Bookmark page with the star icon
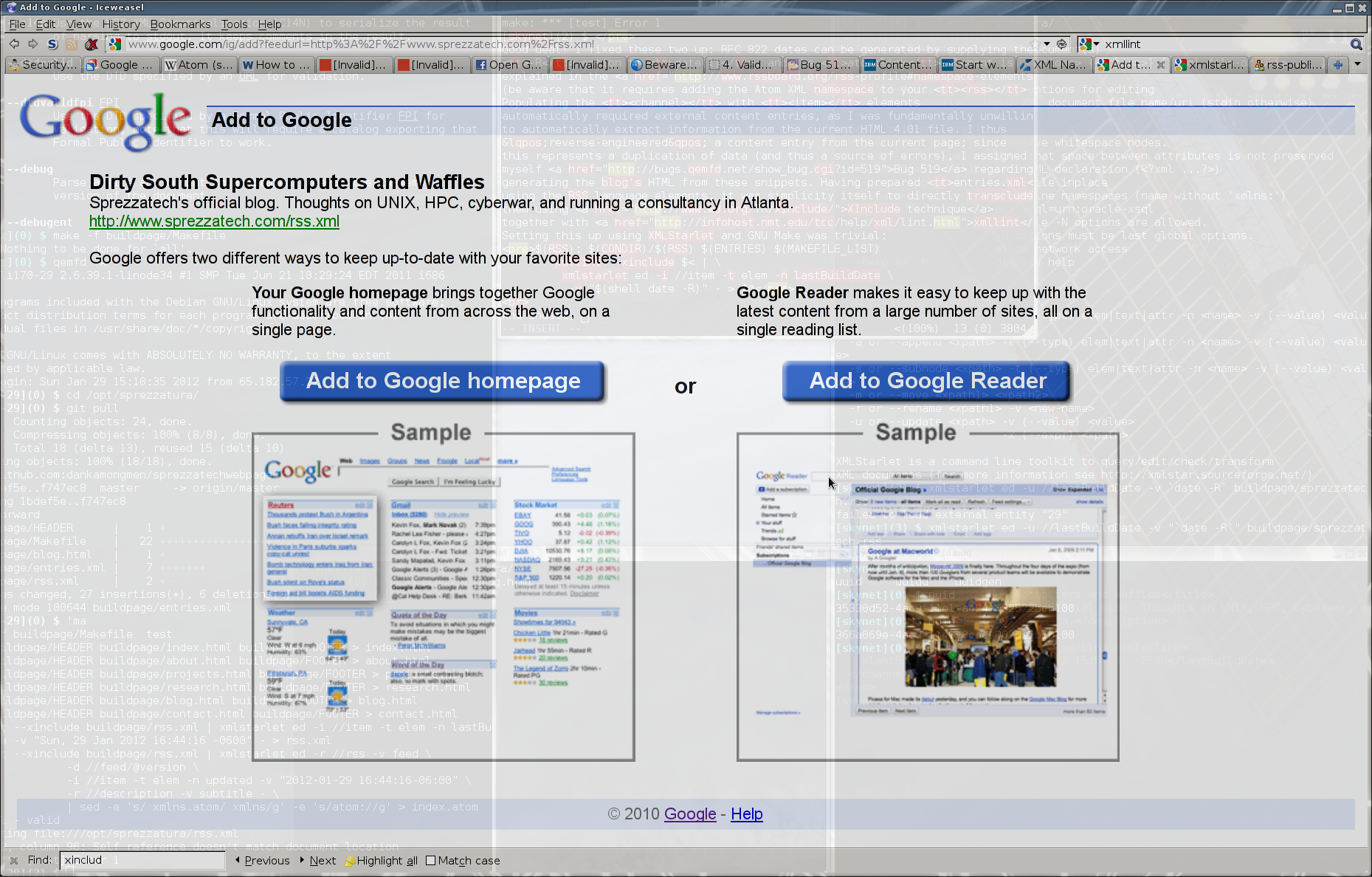Image resolution: width=1372 pixels, height=877 pixels. (1034, 44)
